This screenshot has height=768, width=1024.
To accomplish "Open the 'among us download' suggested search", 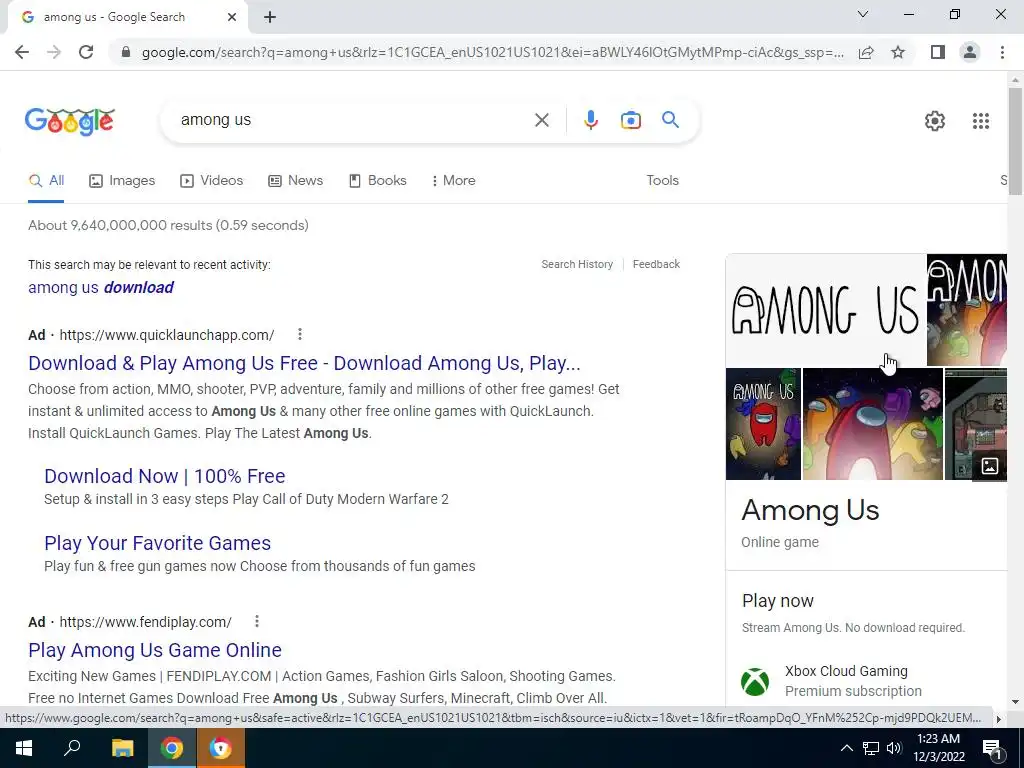I will point(101,287).
